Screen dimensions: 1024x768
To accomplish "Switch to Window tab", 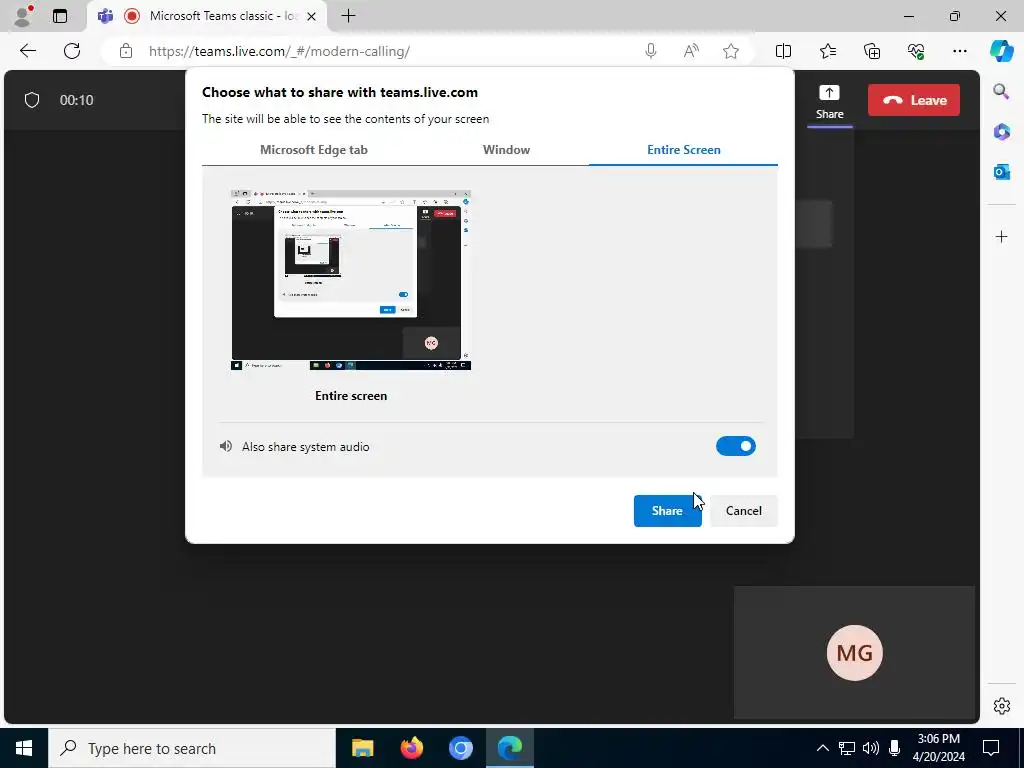I will click(506, 150).
